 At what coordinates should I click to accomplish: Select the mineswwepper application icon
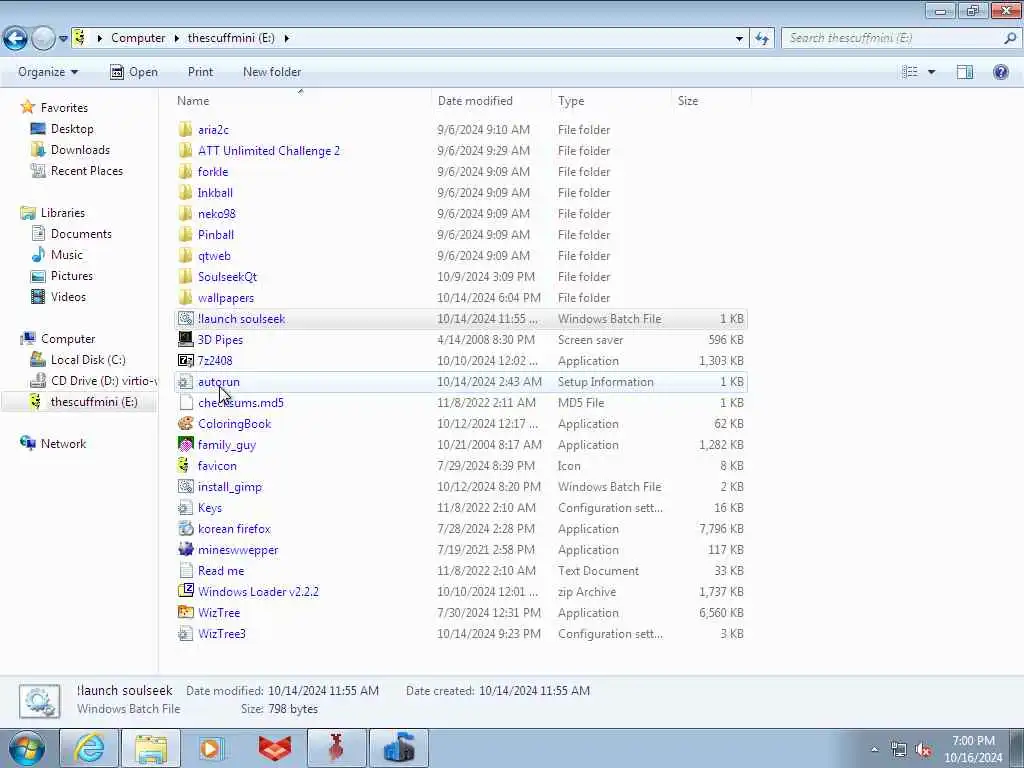point(185,549)
